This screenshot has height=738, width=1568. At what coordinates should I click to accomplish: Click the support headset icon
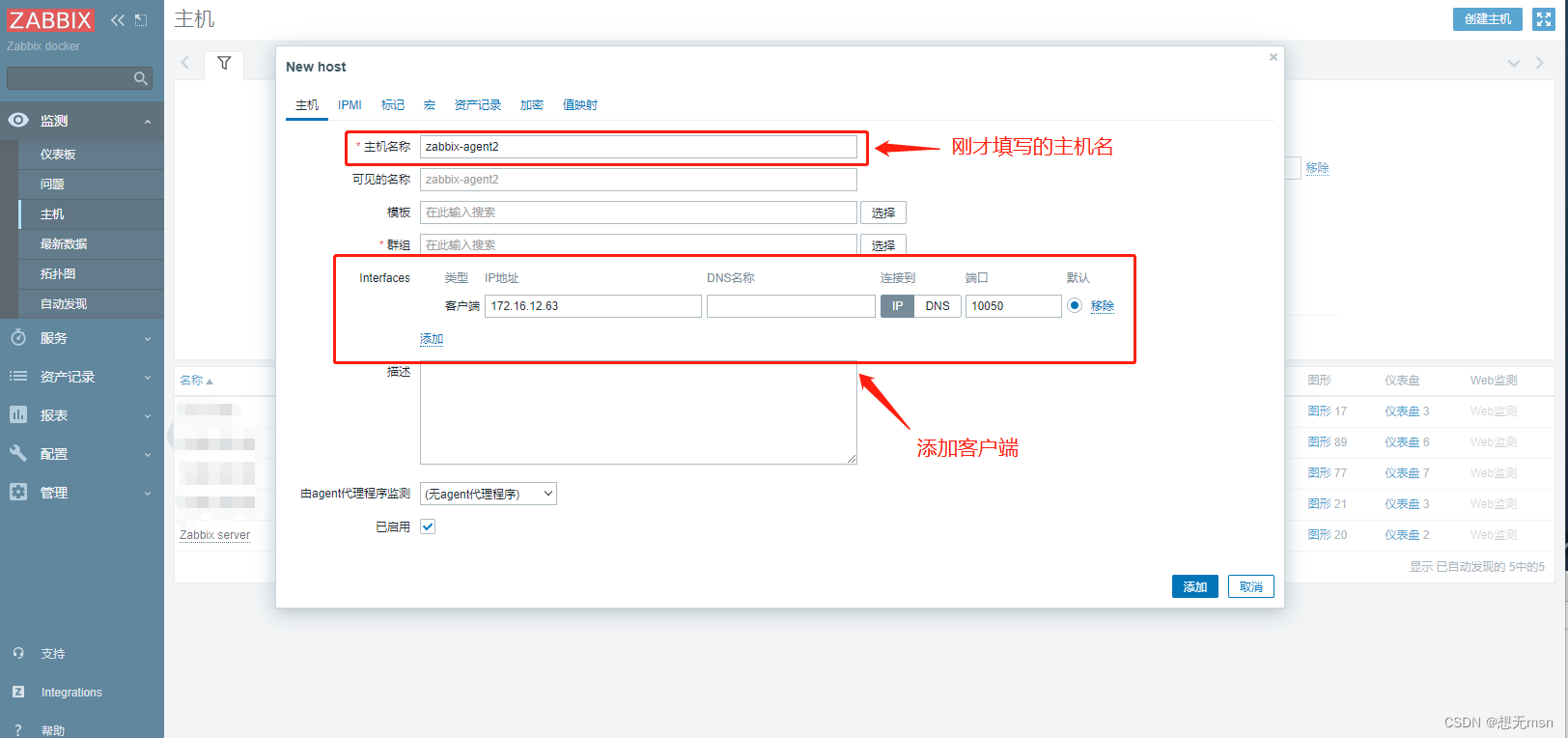(x=18, y=654)
